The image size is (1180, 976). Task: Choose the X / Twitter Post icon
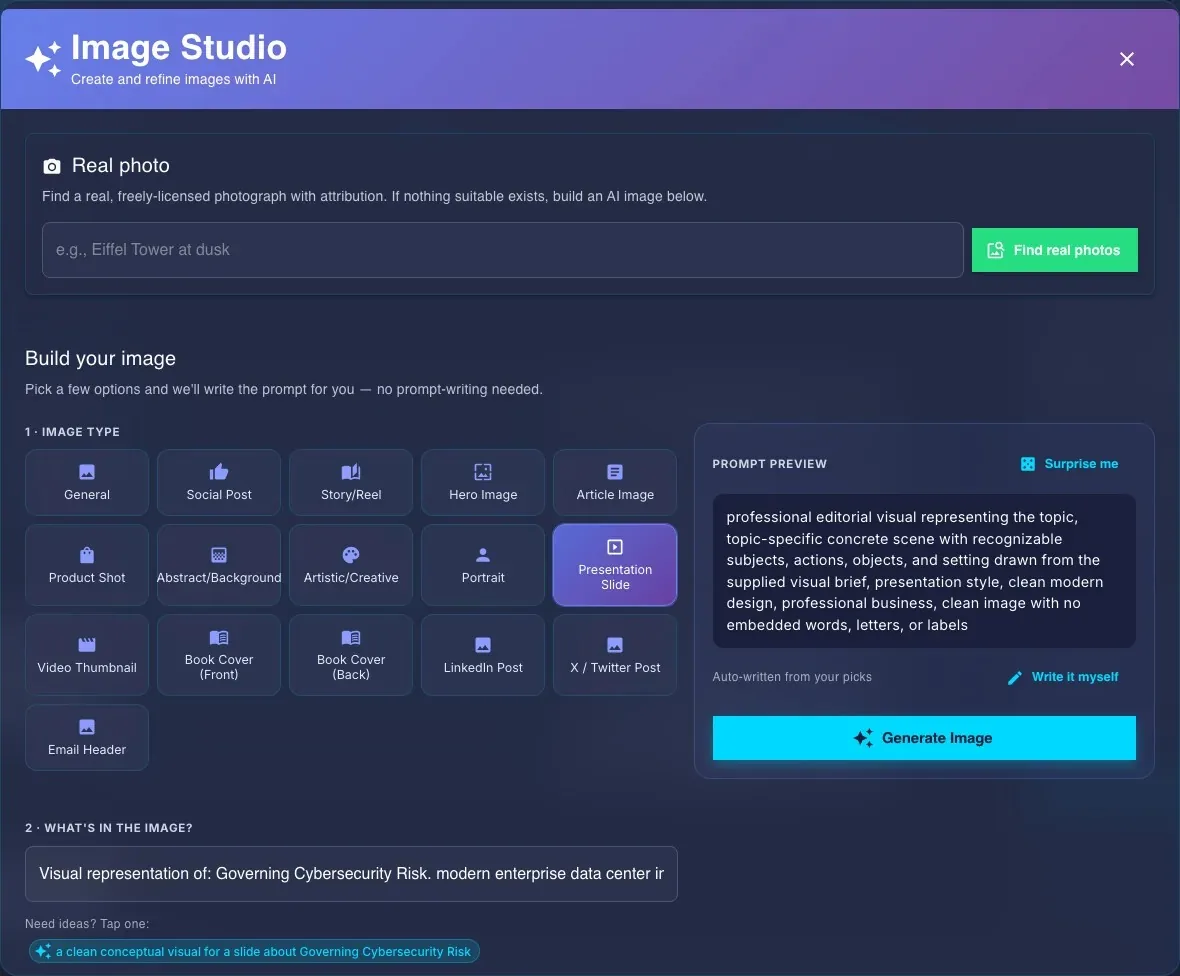click(615, 645)
